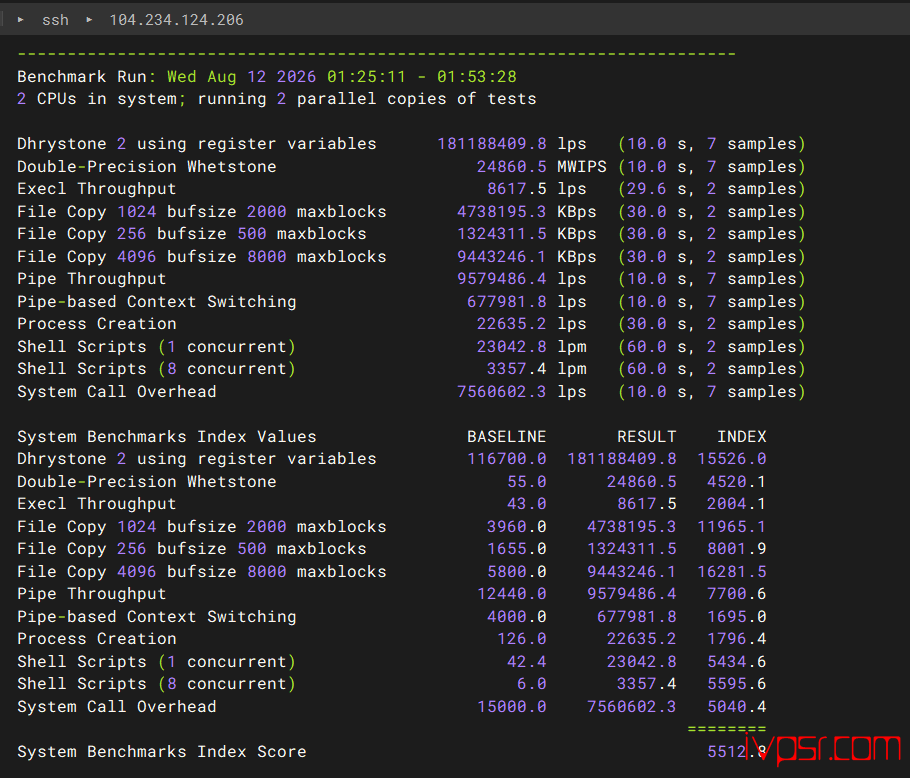Select the 104.234.124.206 host in the title
910x778 pixels.
point(176,20)
